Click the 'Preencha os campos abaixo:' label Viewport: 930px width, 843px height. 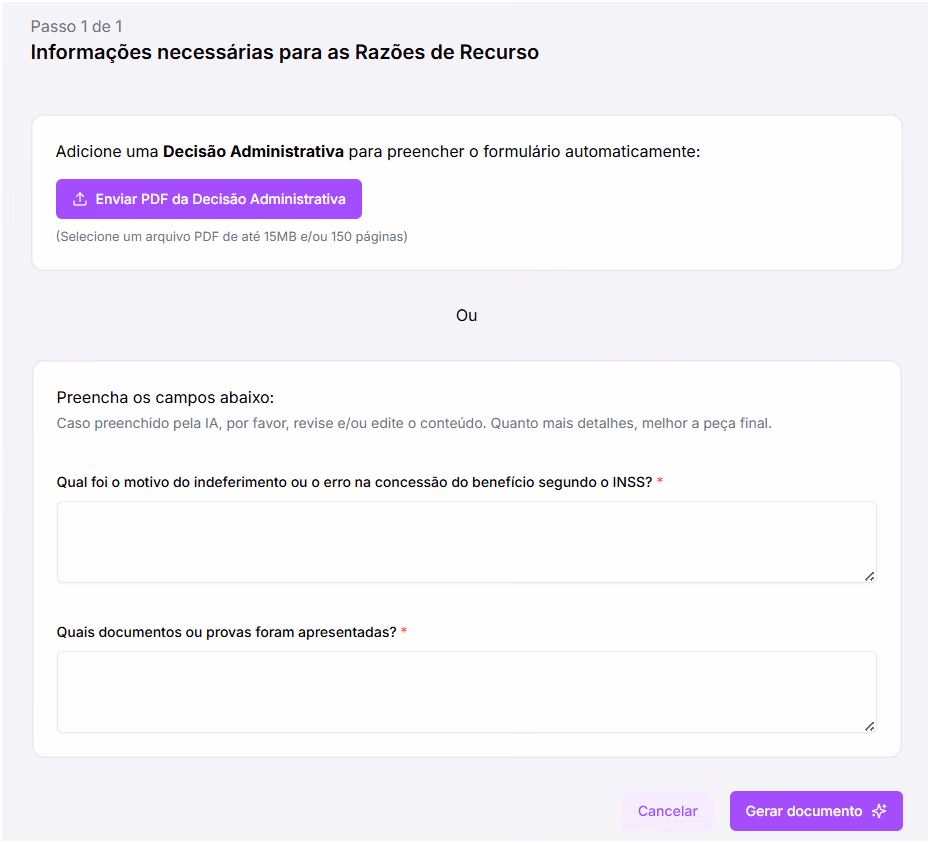(165, 397)
